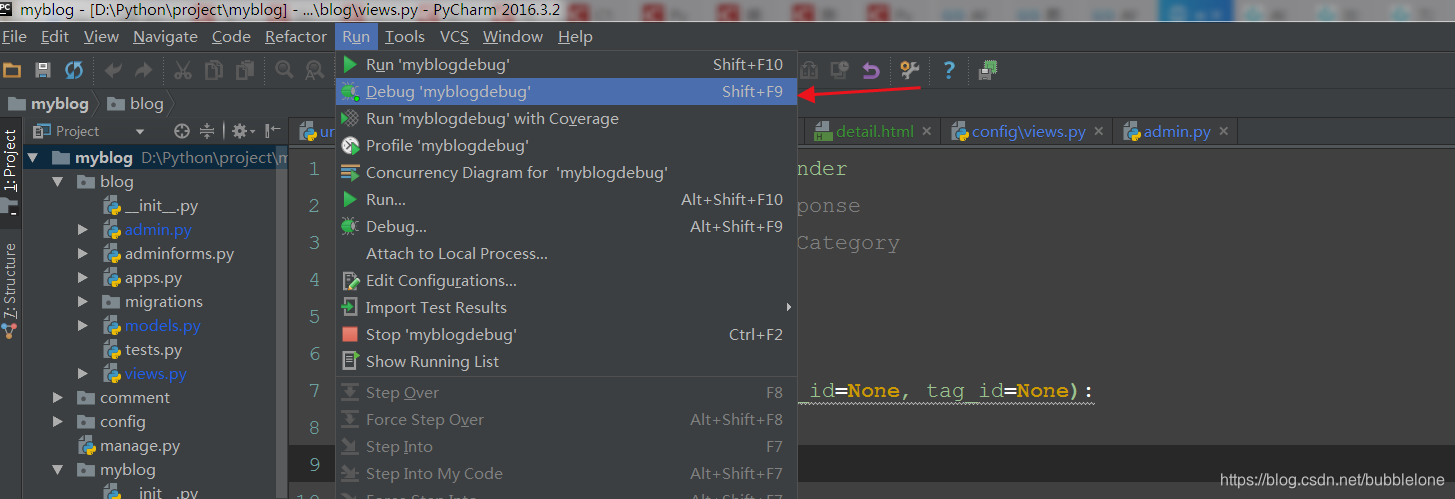Open the 1: Project side tool tab
Screen dimensions: 1455x499
pos(10,159)
